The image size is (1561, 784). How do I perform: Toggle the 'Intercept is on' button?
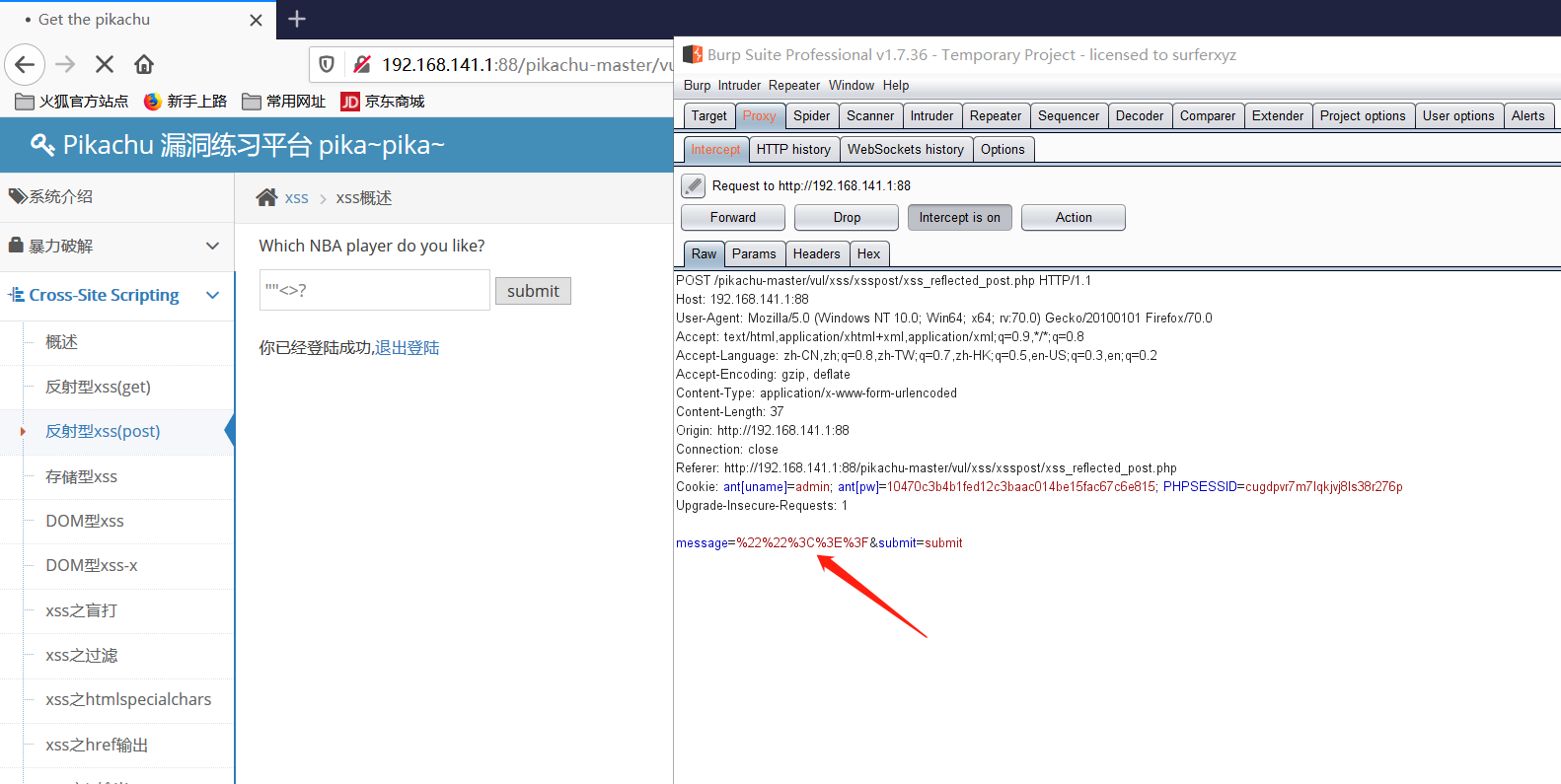[x=960, y=217]
